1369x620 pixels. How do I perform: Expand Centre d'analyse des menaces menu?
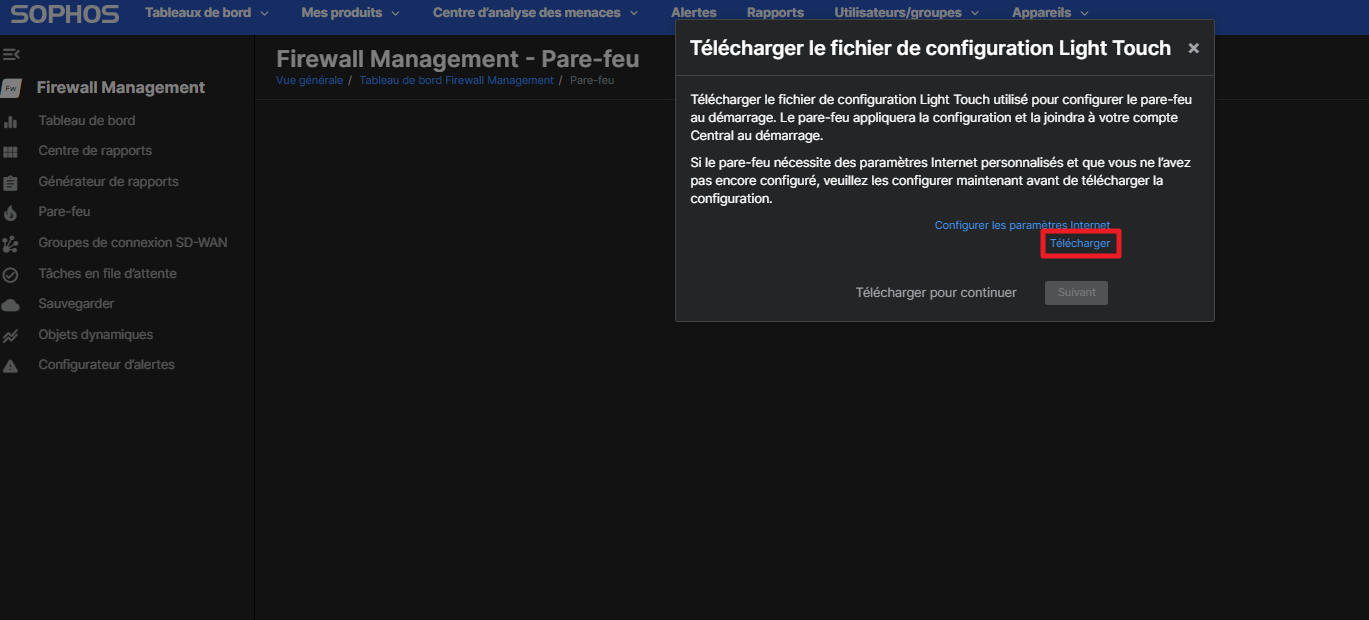click(x=535, y=13)
